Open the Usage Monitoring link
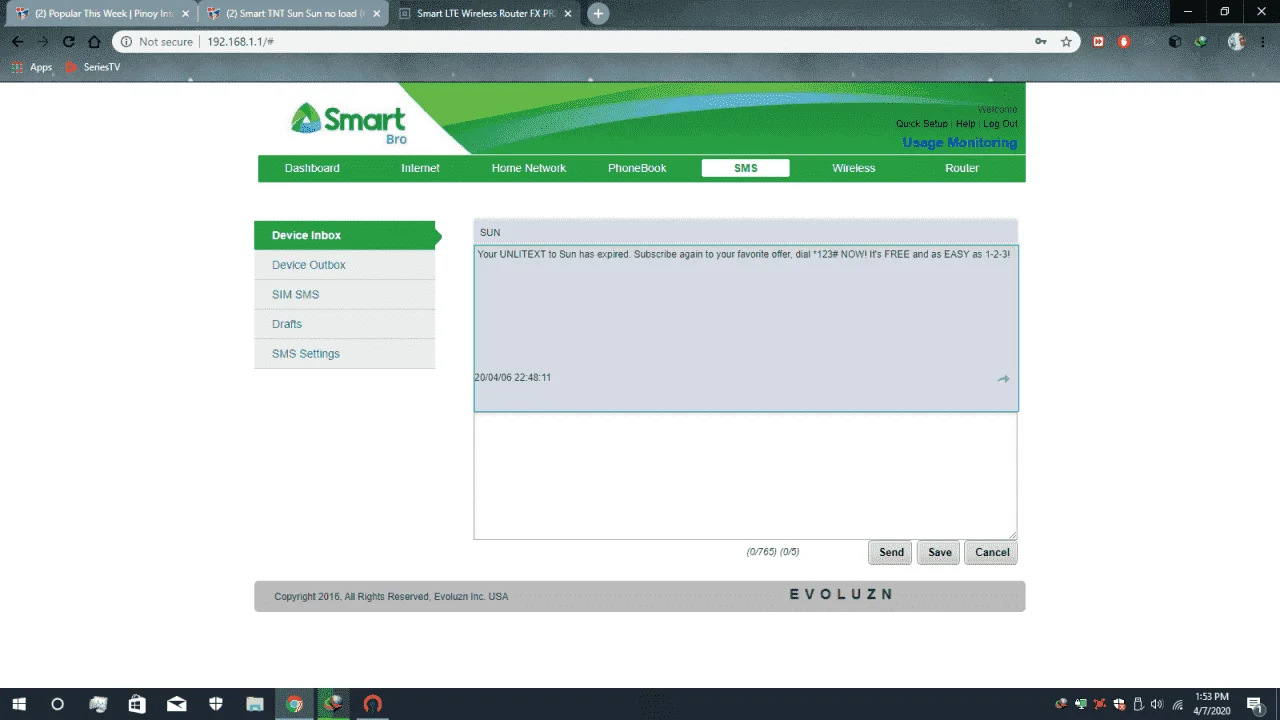The width and height of the screenshot is (1280, 720). 960,142
